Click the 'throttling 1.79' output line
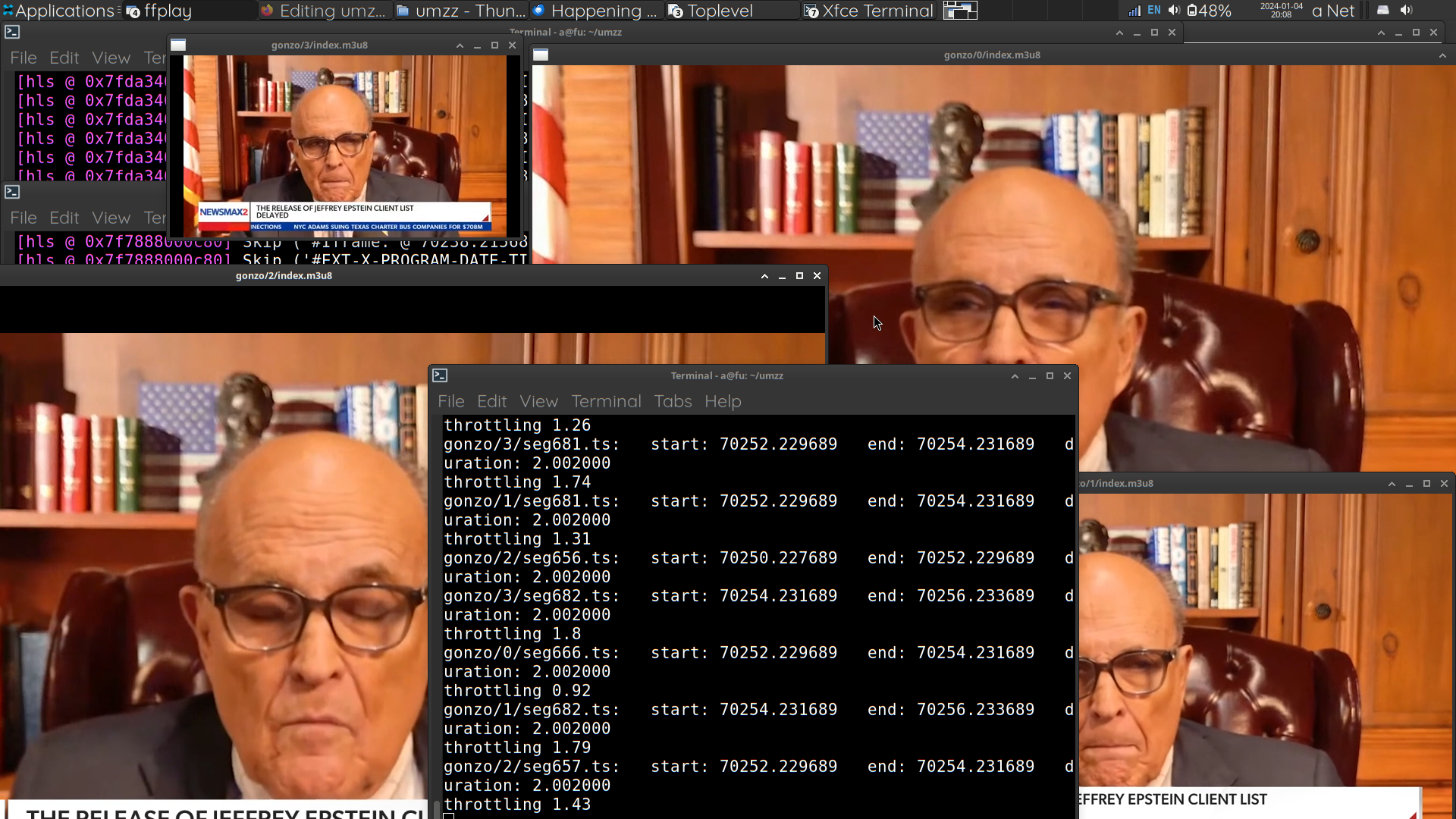Image resolution: width=1456 pixels, height=819 pixels. pos(517,748)
